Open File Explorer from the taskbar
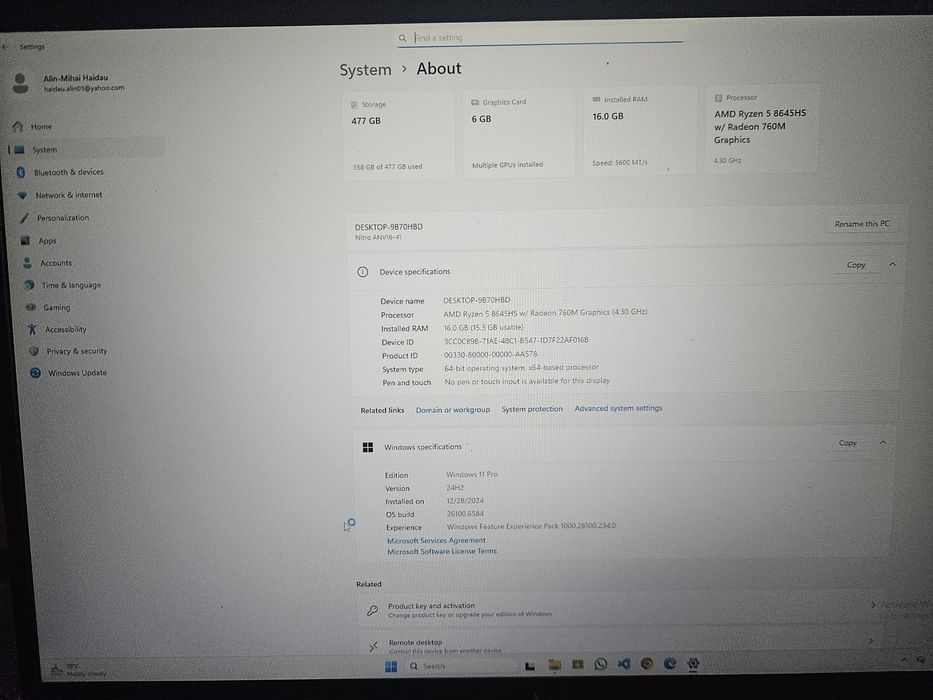The height and width of the screenshot is (700, 933). [555, 665]
